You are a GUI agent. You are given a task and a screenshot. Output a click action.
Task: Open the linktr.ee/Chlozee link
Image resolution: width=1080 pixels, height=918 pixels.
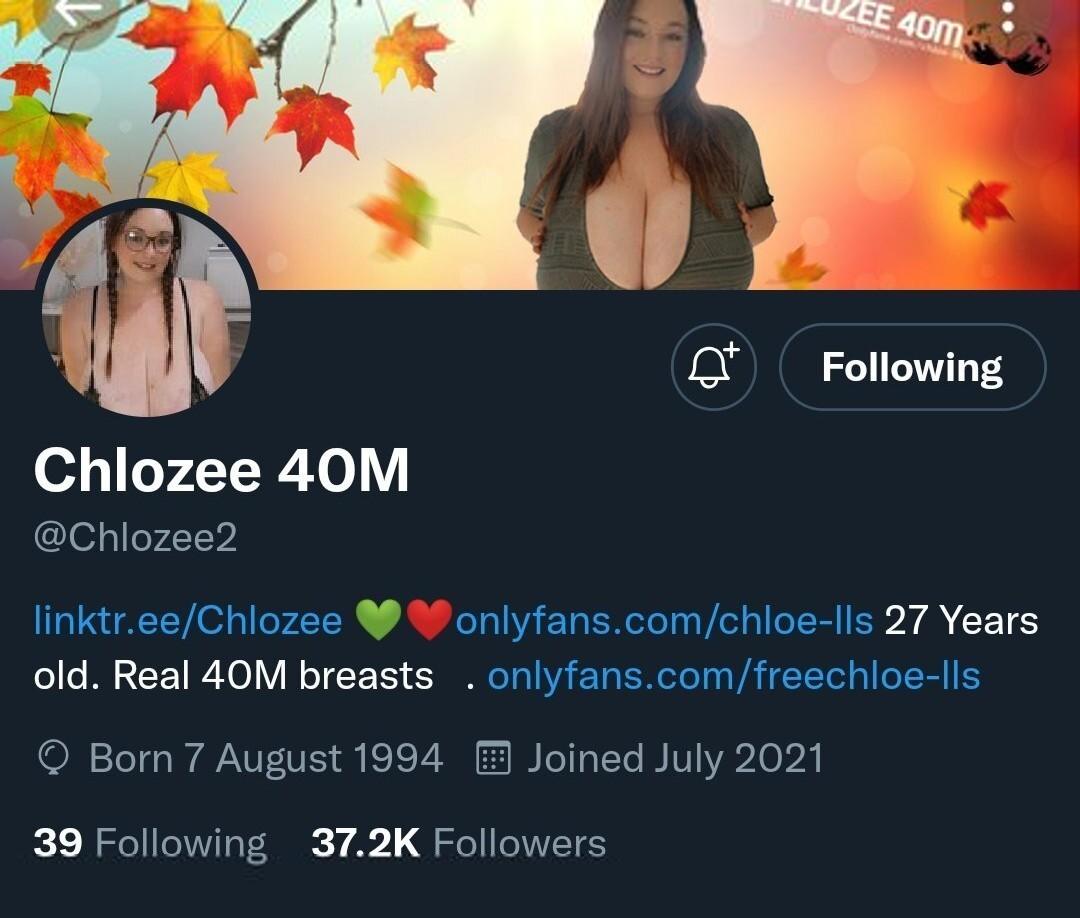[x=188, y=620]
